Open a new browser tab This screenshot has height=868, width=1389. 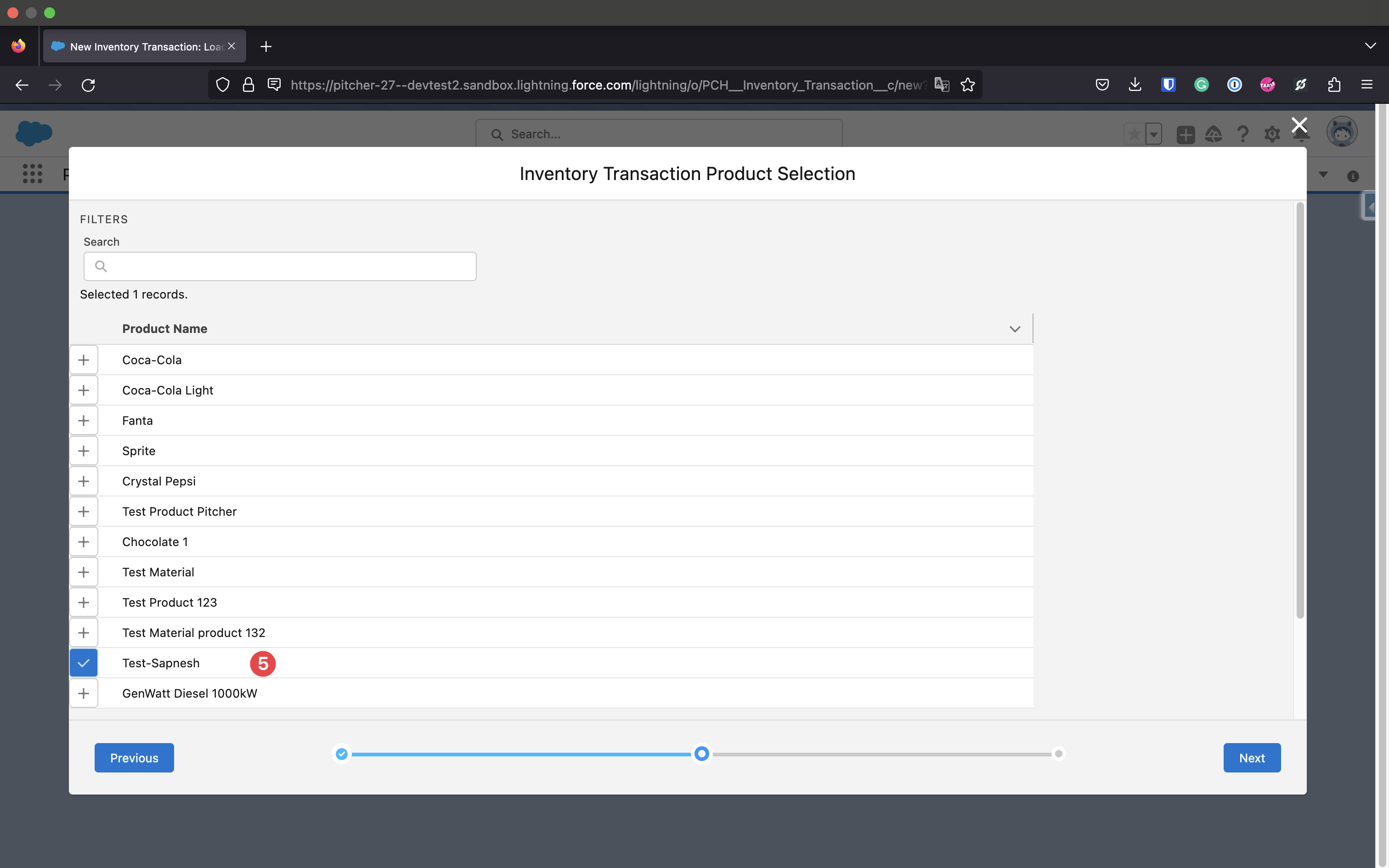pos(266,46)
